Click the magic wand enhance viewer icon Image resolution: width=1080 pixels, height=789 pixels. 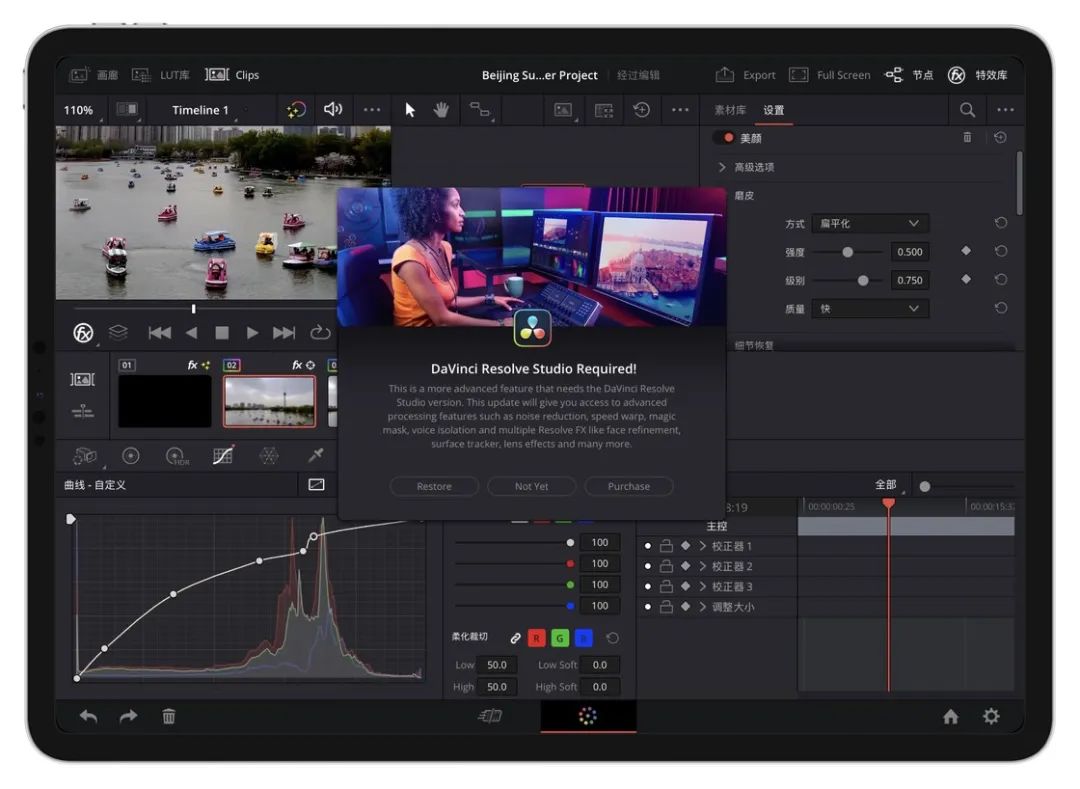296,109
